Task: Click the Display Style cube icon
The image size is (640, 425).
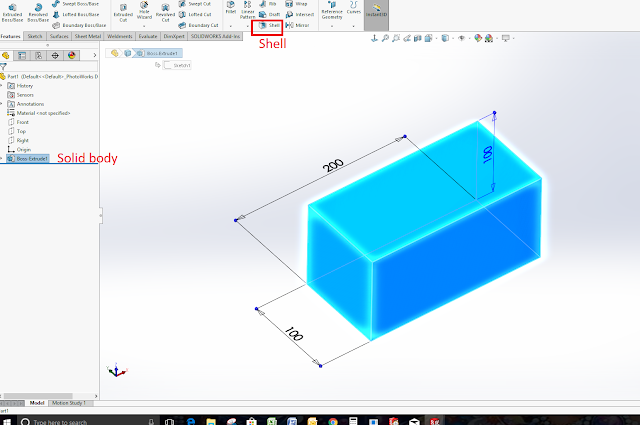Action: pyautogui.click(x=445, y=38)
